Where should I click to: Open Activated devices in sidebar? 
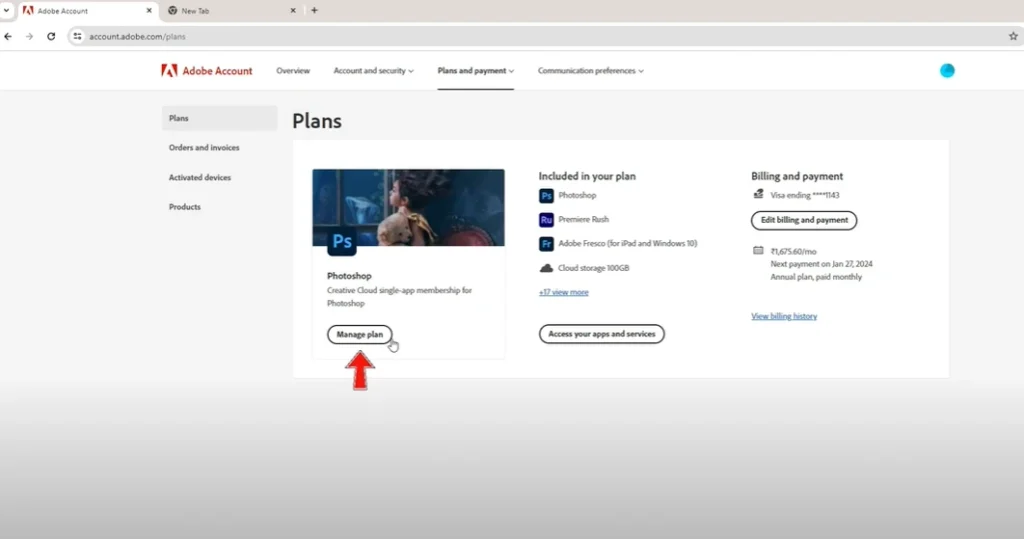pos(200,177)
